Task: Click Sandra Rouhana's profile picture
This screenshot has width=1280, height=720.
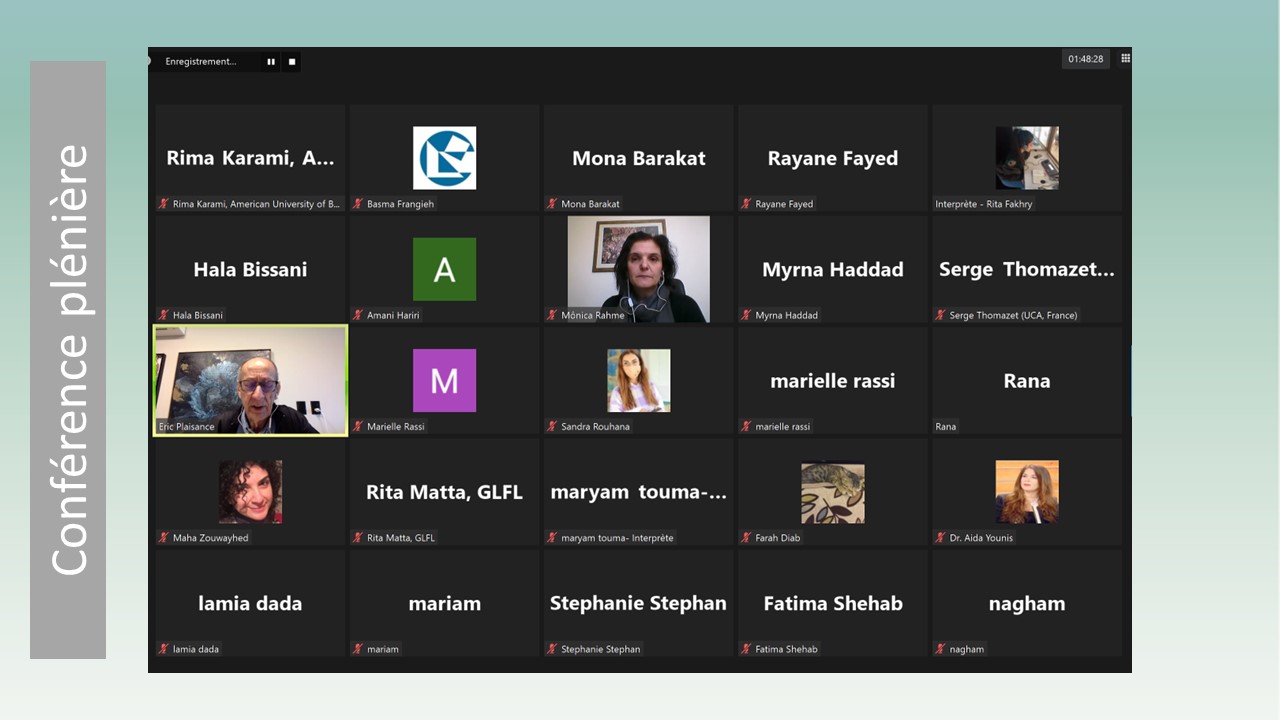Action: (638, 381)
